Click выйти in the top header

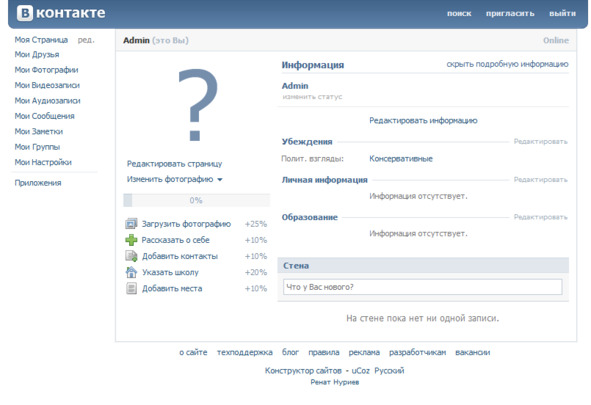click(x=562, y=14)
